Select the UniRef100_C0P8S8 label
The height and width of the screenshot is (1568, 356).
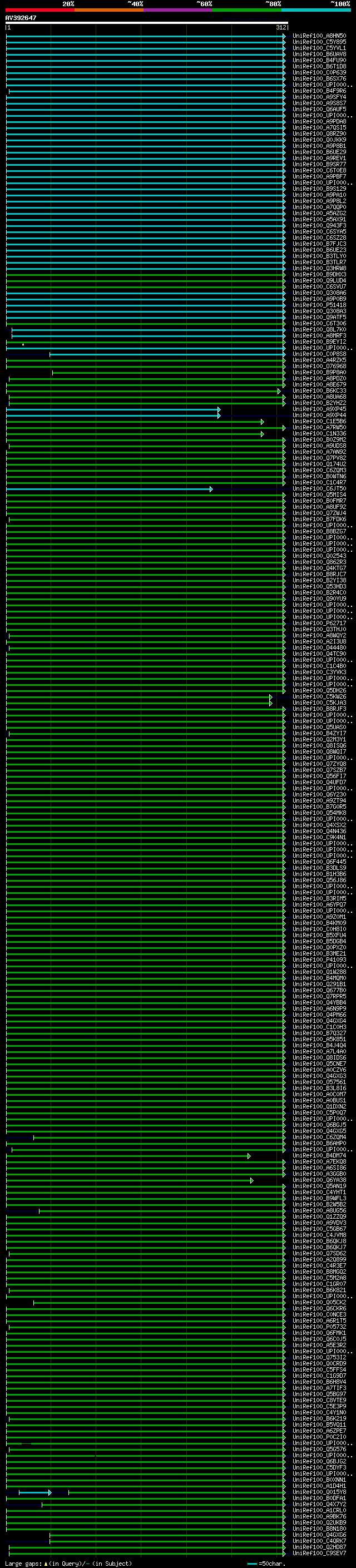(319, 354)
